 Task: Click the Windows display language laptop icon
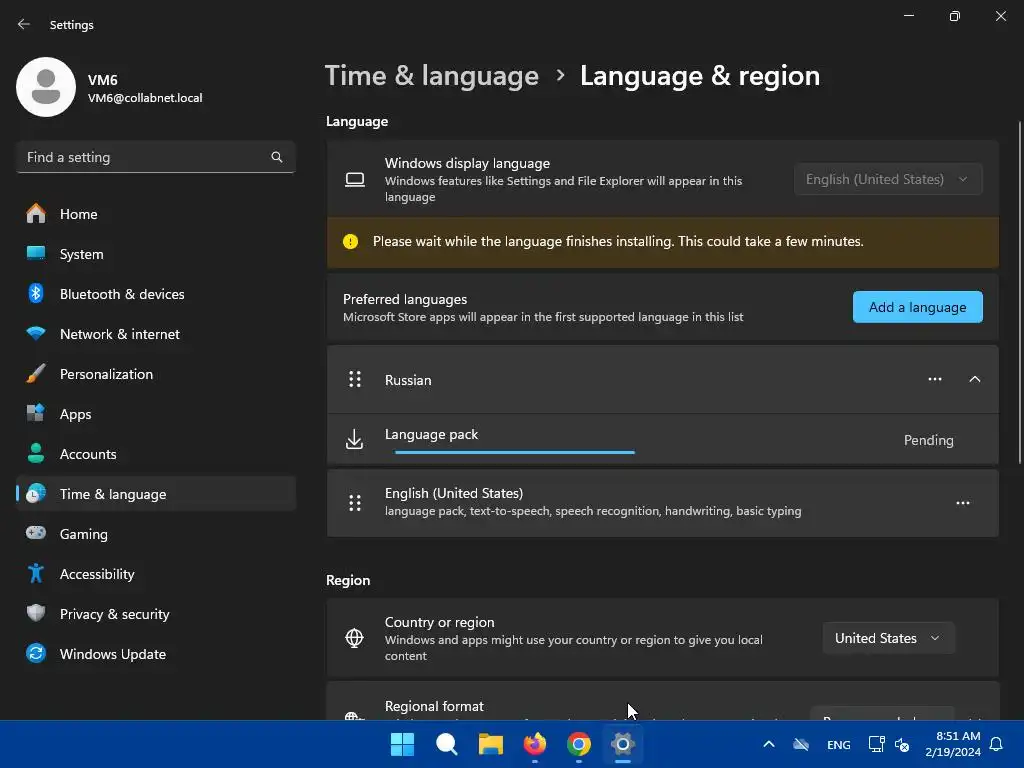355,180
